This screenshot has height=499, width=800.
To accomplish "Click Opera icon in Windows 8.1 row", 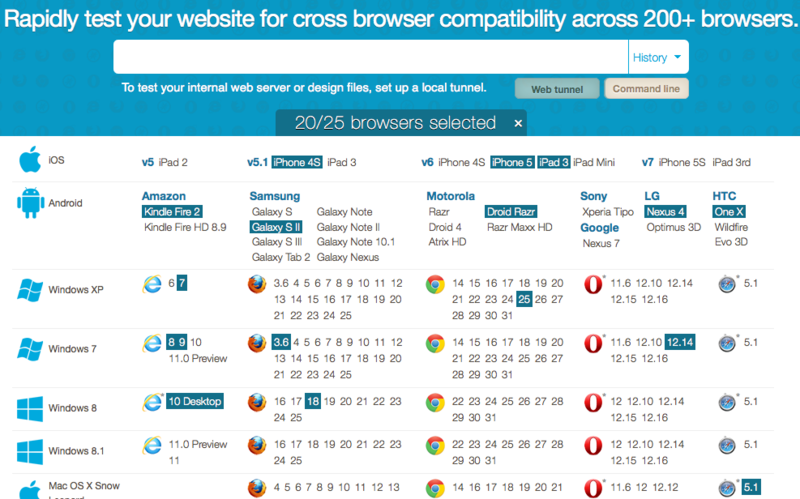I will click(593, 445).
